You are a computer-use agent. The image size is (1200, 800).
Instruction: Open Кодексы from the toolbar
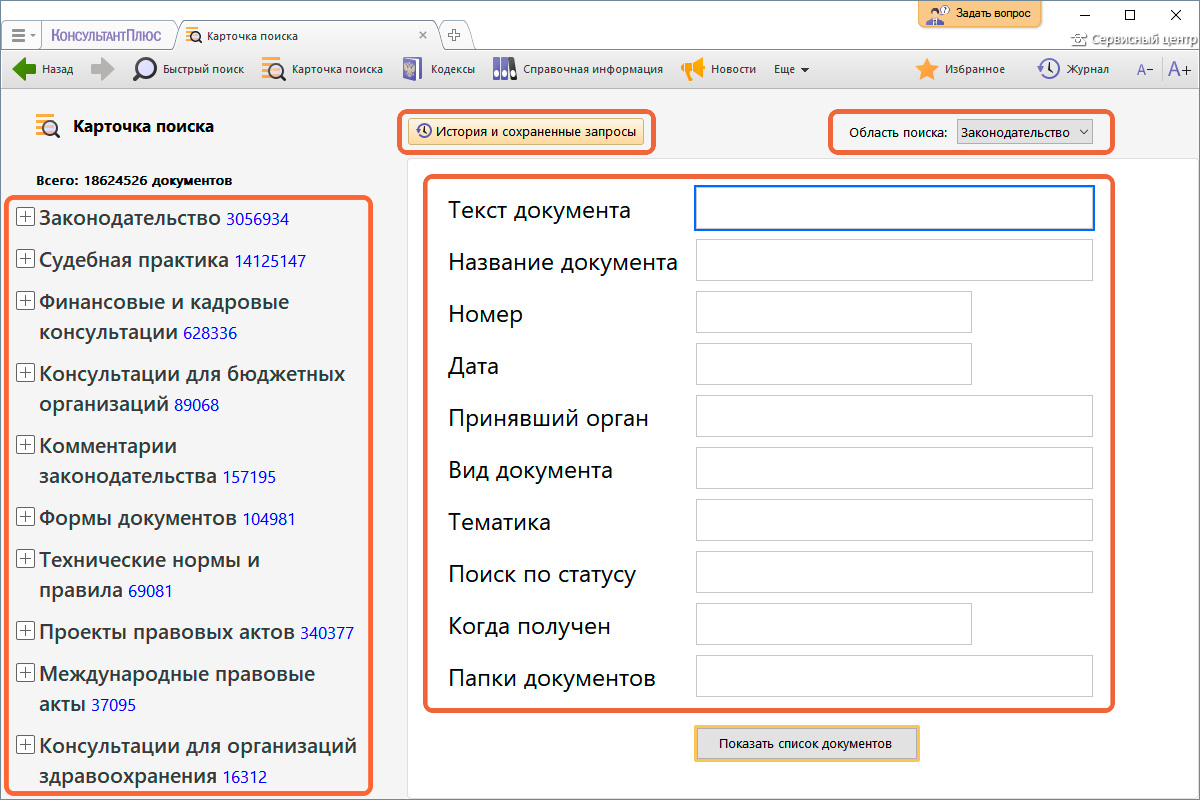pyautogui.click(x=438, y=69)
